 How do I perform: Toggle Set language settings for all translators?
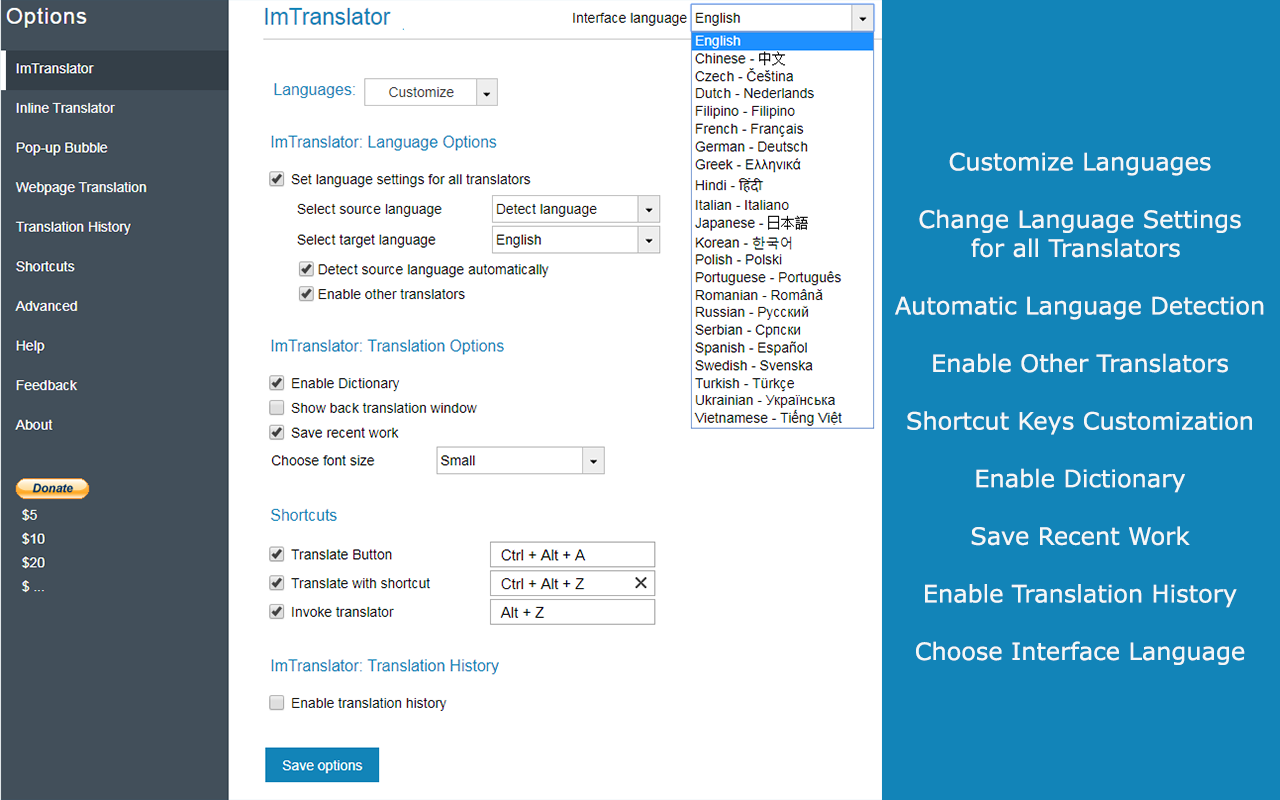(x=277, y=180)
